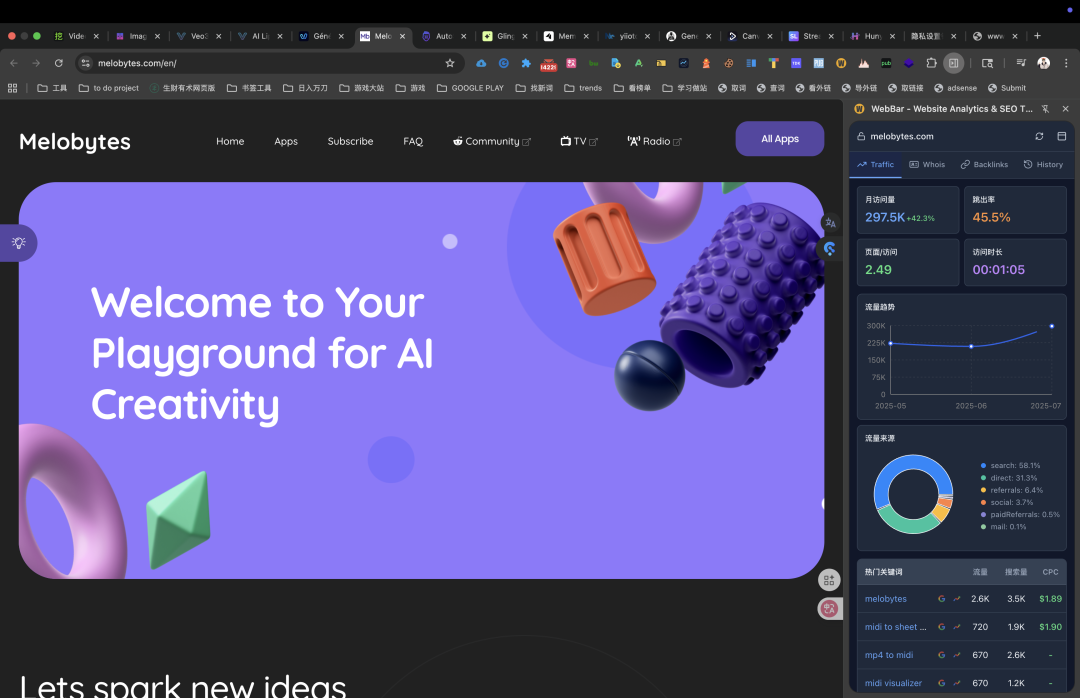Click the WebBar yellow W extension icon
This screenshot has height=698, width=1080.
coord(841,63)
